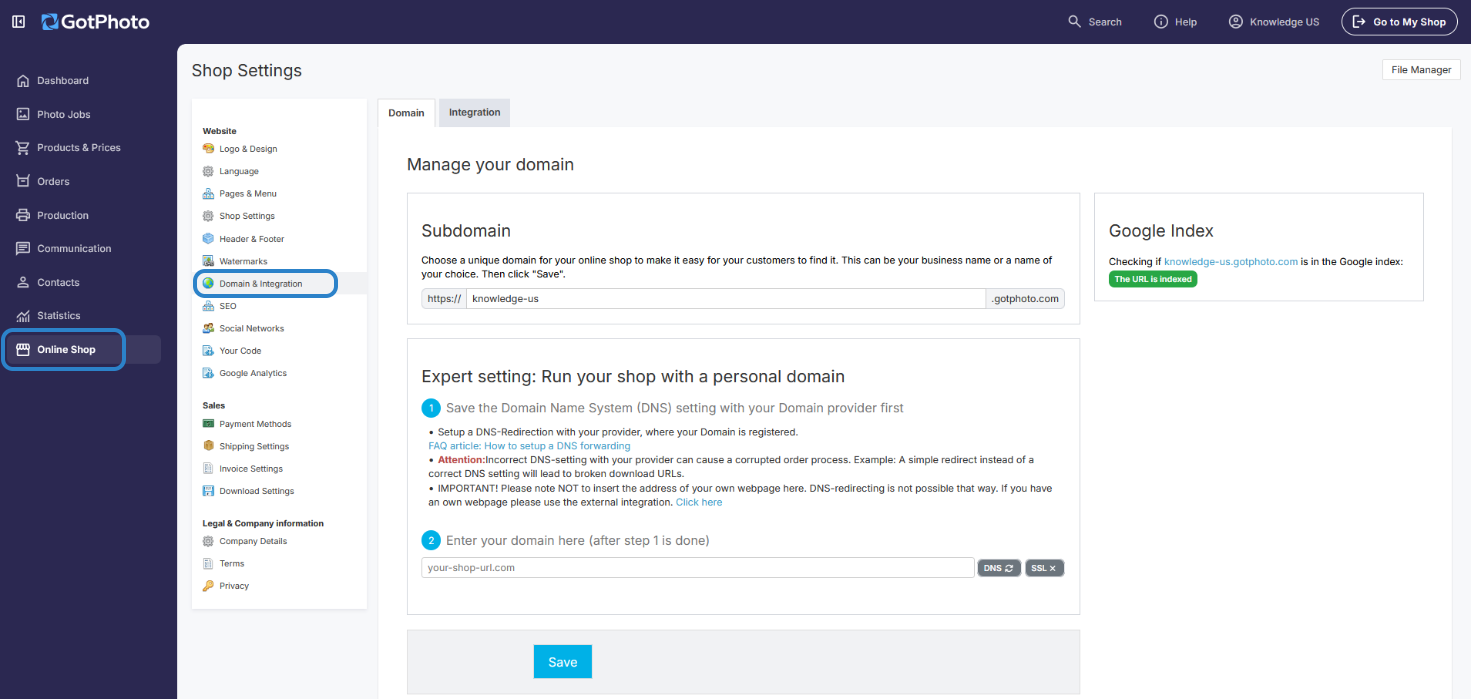Open the Dashboard home icon
This screenshot has width=1471, height=699.
(23, 80)
